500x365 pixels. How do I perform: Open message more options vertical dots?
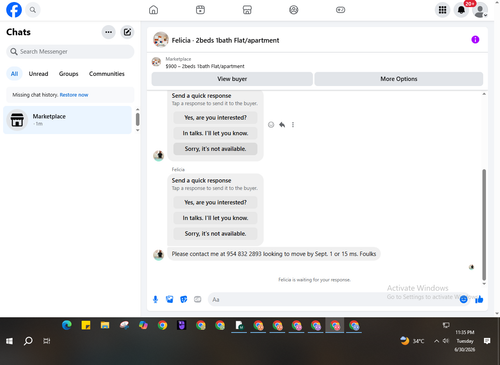293,125
